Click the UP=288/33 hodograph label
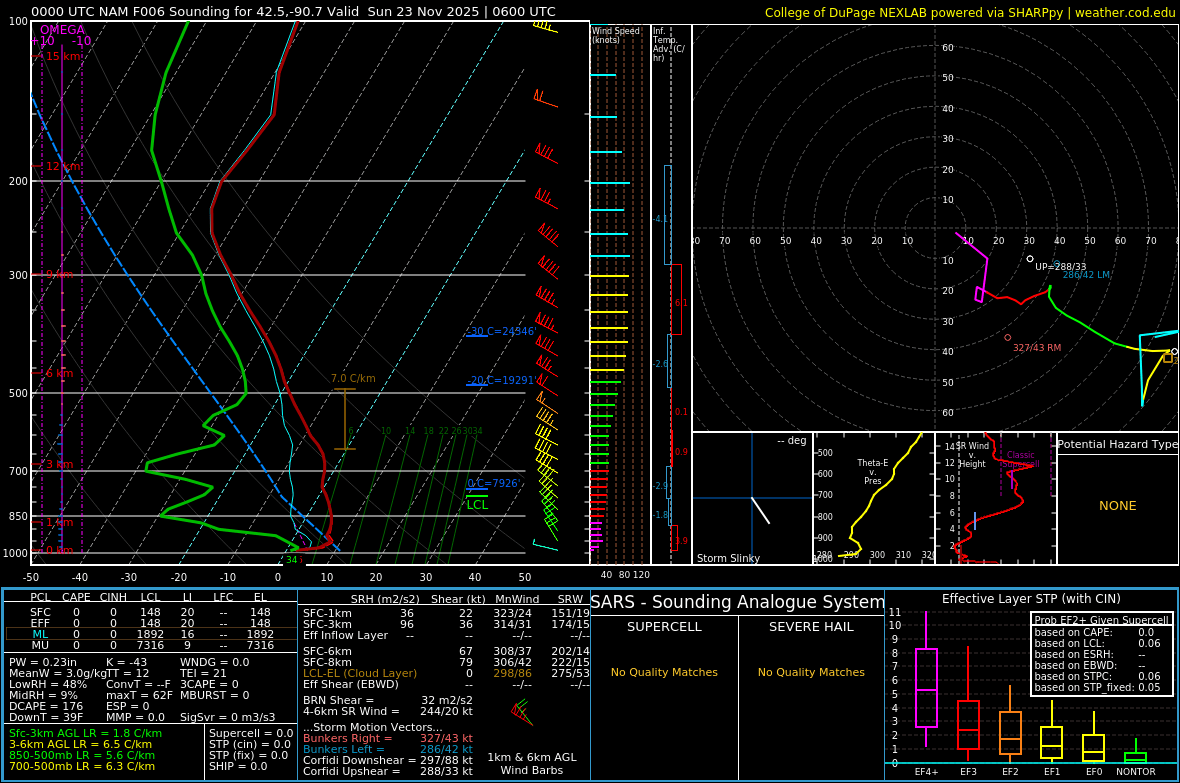Screen dimensions: 1180x783 click(x=1060, y=267)
